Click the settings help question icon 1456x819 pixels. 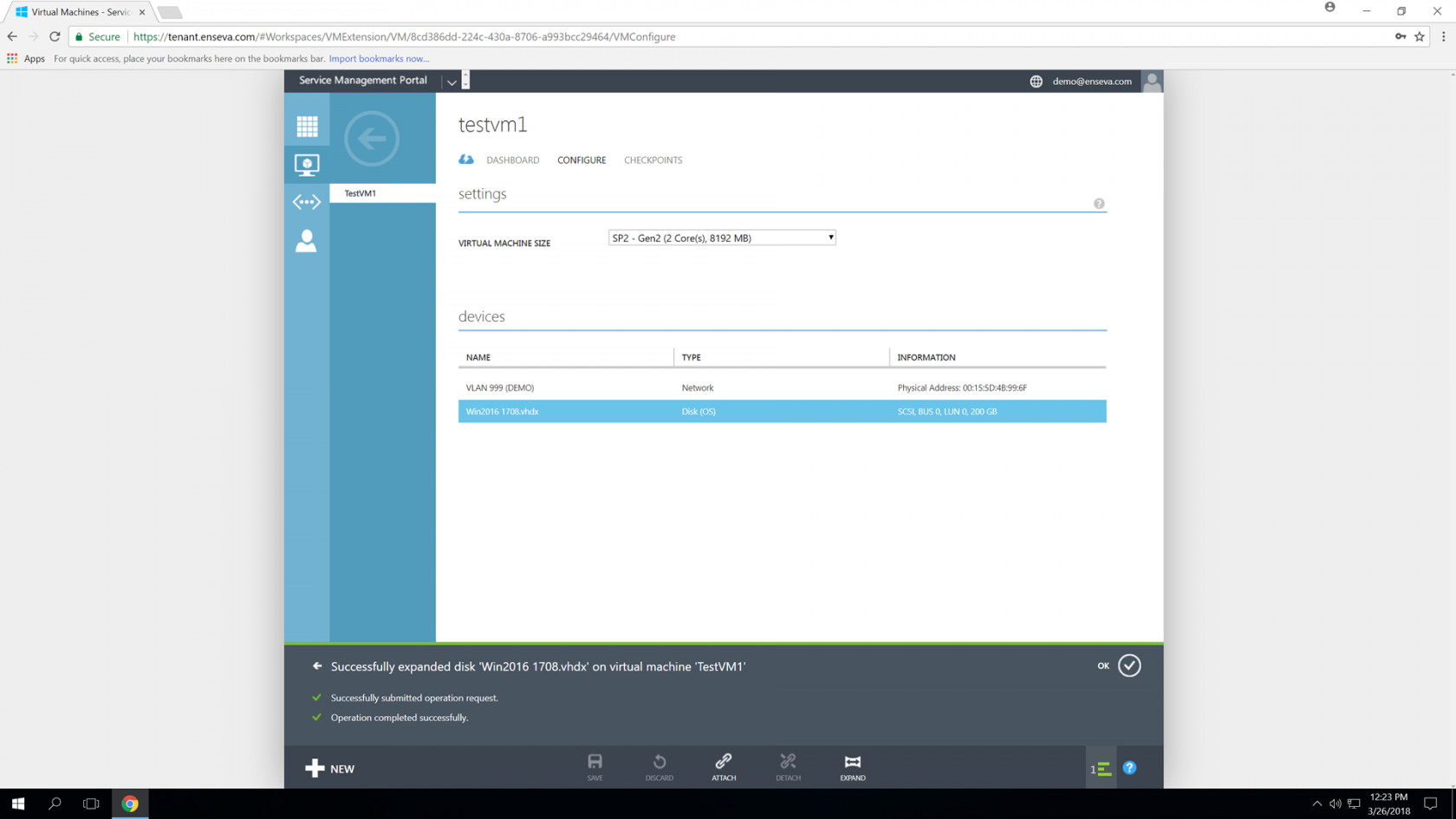click(1099, 204)
